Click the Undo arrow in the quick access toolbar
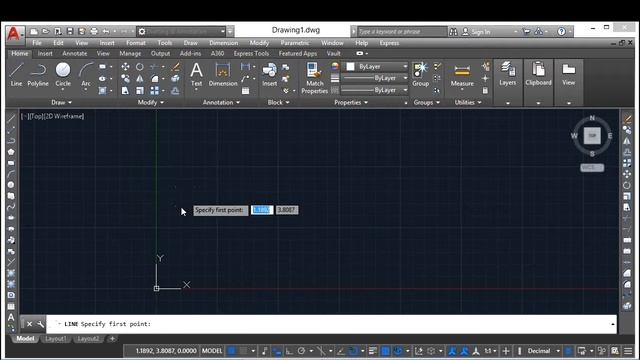The height and width of the screenshot is (360, 640). click(x=106, y=31)
